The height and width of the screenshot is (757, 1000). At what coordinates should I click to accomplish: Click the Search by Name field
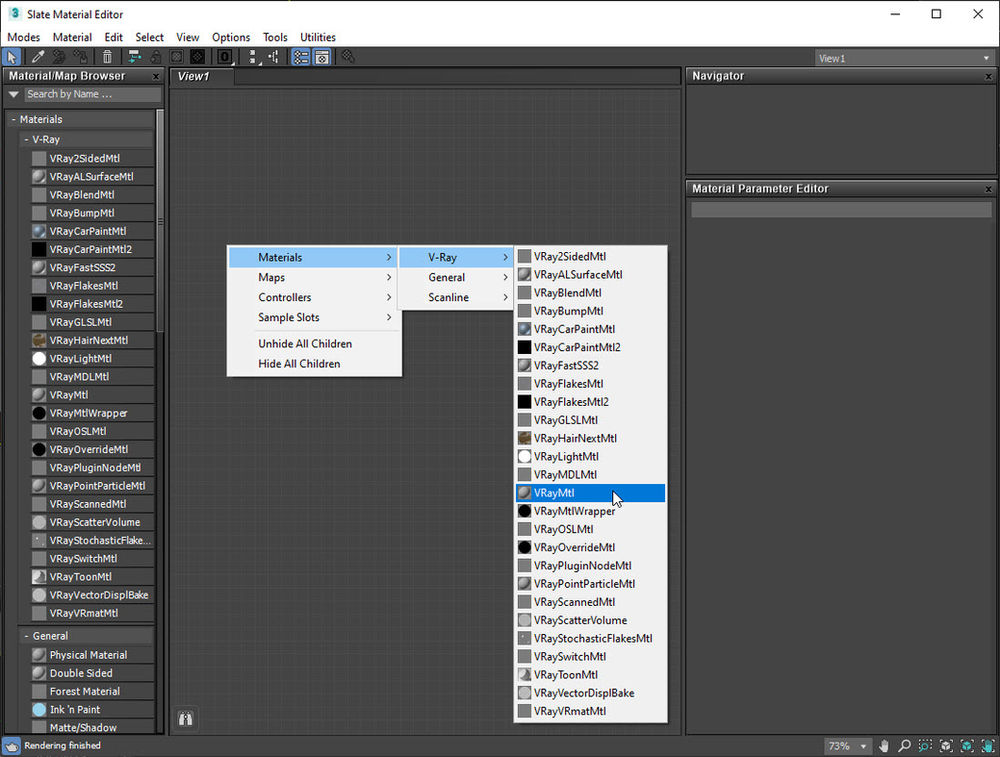point(90,94)
